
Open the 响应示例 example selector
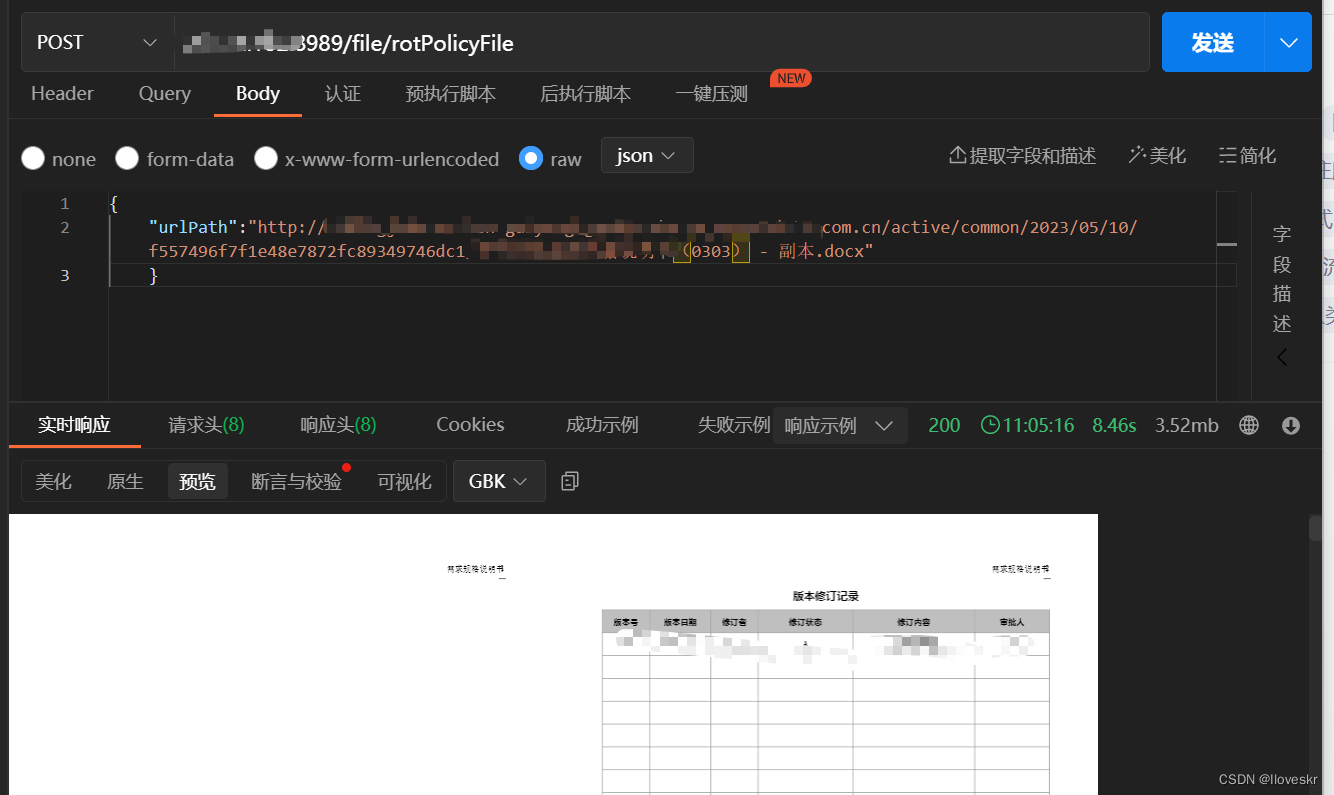[840, 425]
